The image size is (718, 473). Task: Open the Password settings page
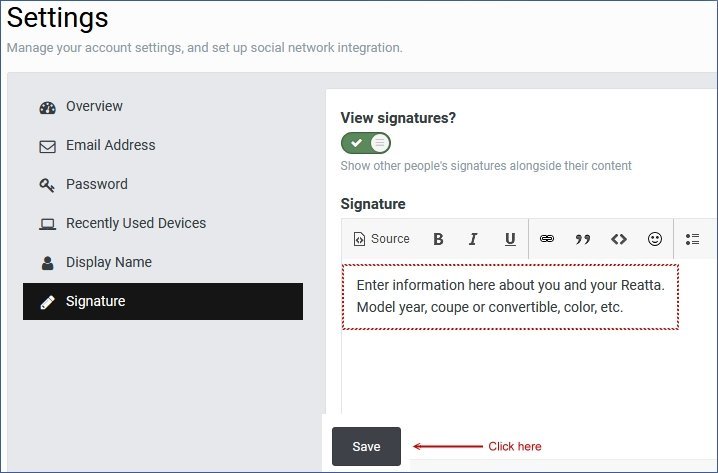(96, 185)
